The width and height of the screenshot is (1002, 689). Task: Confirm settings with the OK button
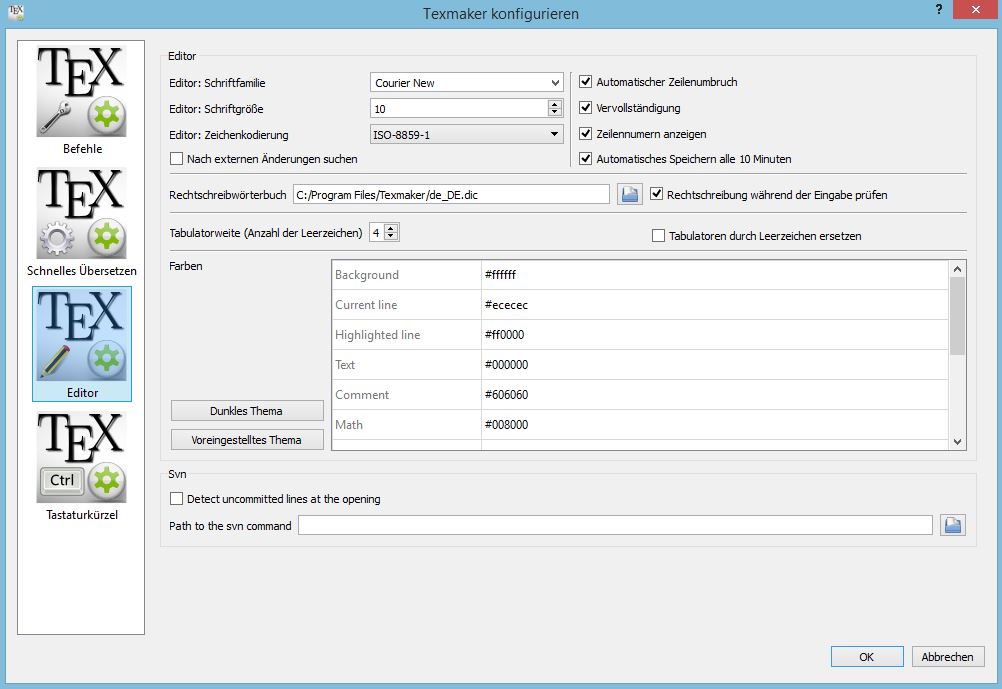click(867, 656)
